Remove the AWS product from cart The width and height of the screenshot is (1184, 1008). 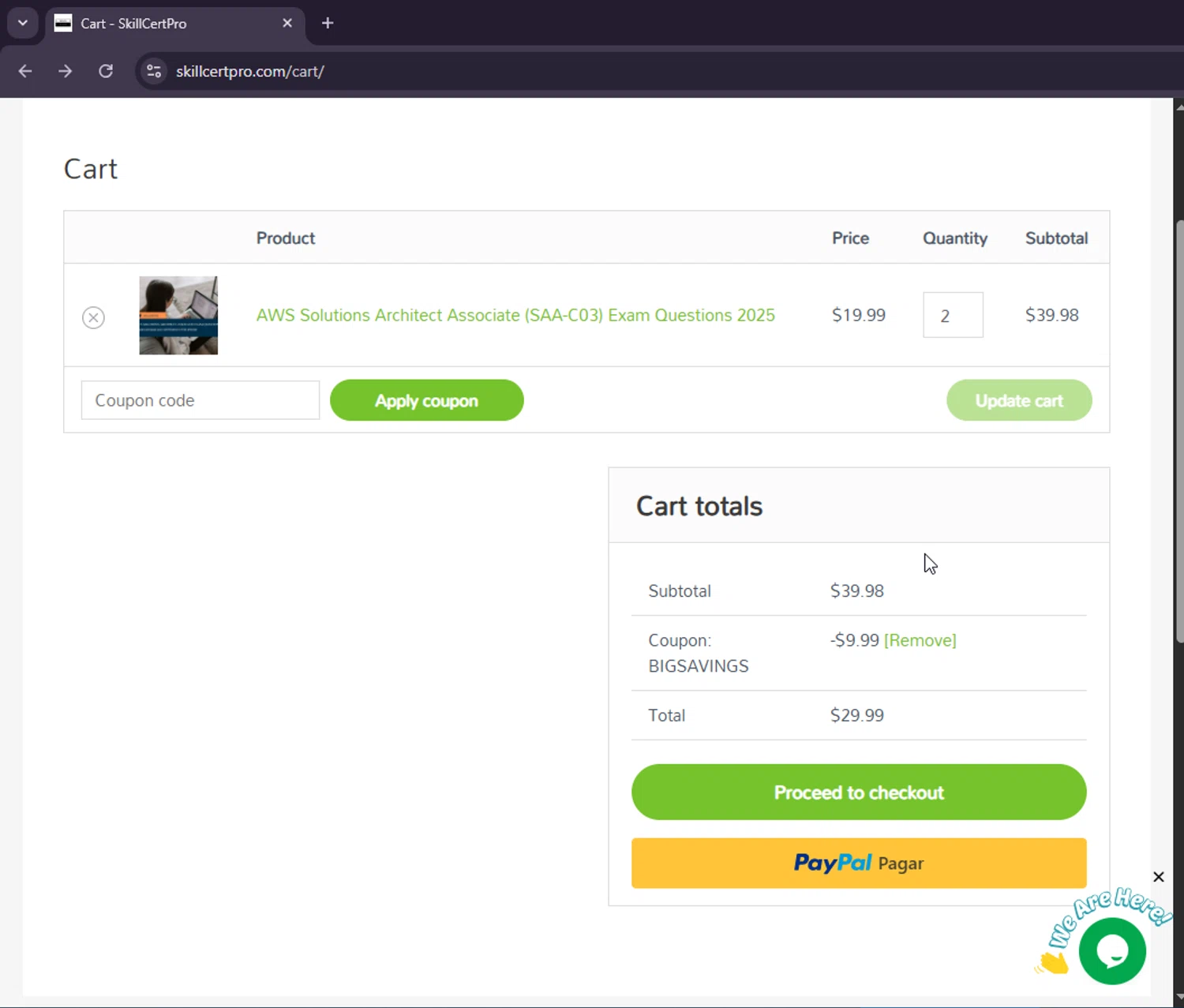click(93, 317)
